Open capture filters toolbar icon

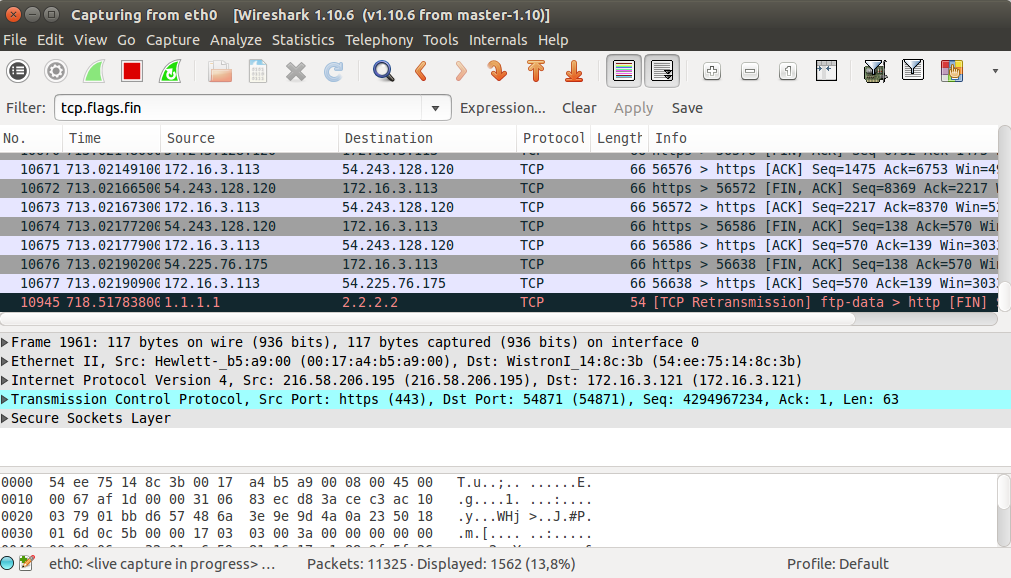[875, 71]
